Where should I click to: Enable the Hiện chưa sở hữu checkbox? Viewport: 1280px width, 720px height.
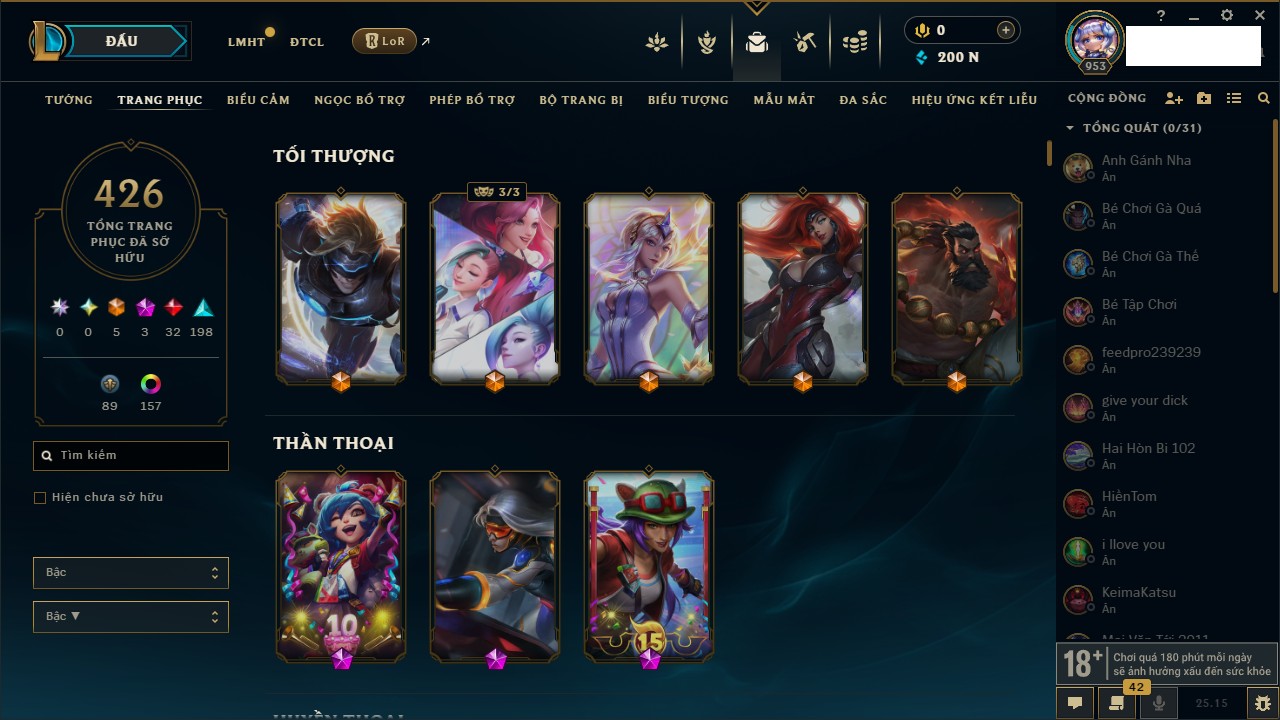(x=40, y=498)
